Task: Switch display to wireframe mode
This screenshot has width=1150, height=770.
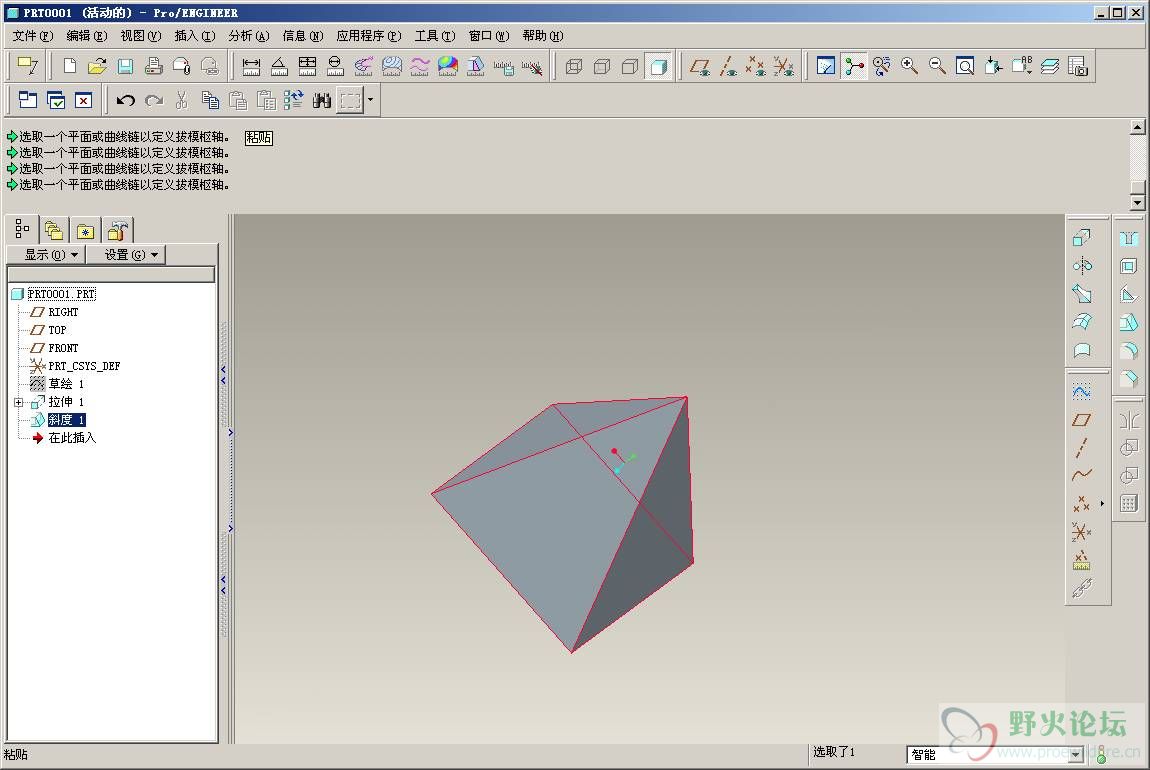Action: (x=574, y=67)
